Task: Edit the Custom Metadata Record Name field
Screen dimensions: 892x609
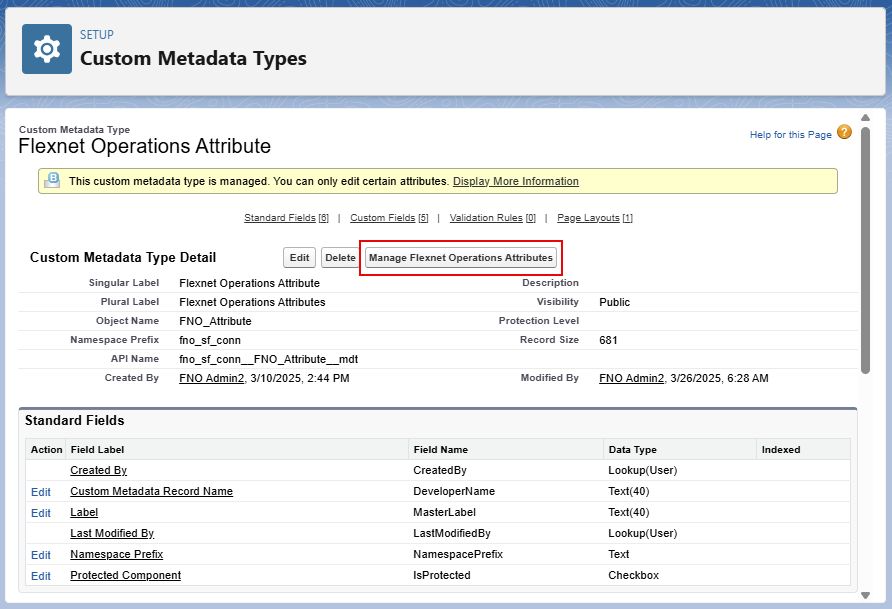Action: click(x=41, y=492)
